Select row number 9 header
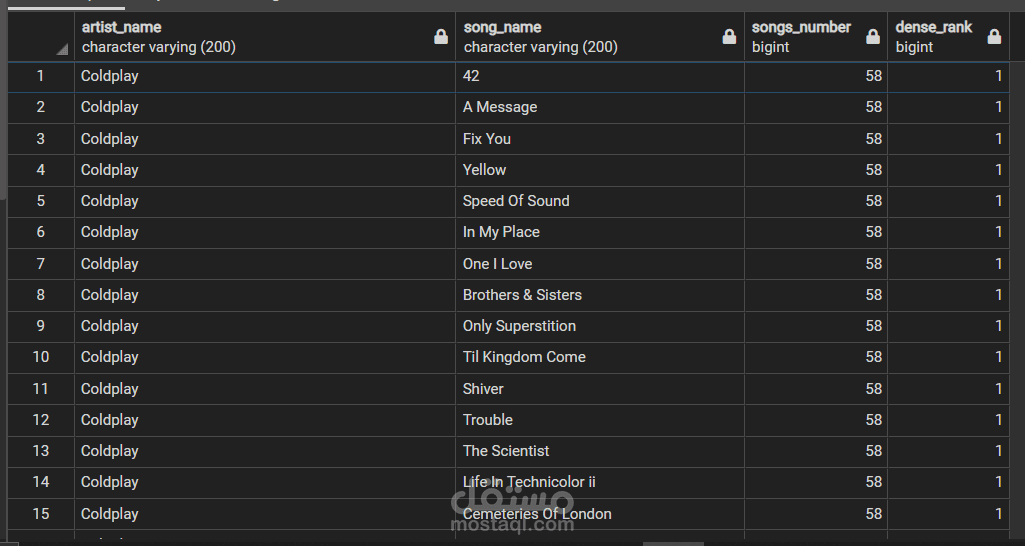 [x=41, y=326]
